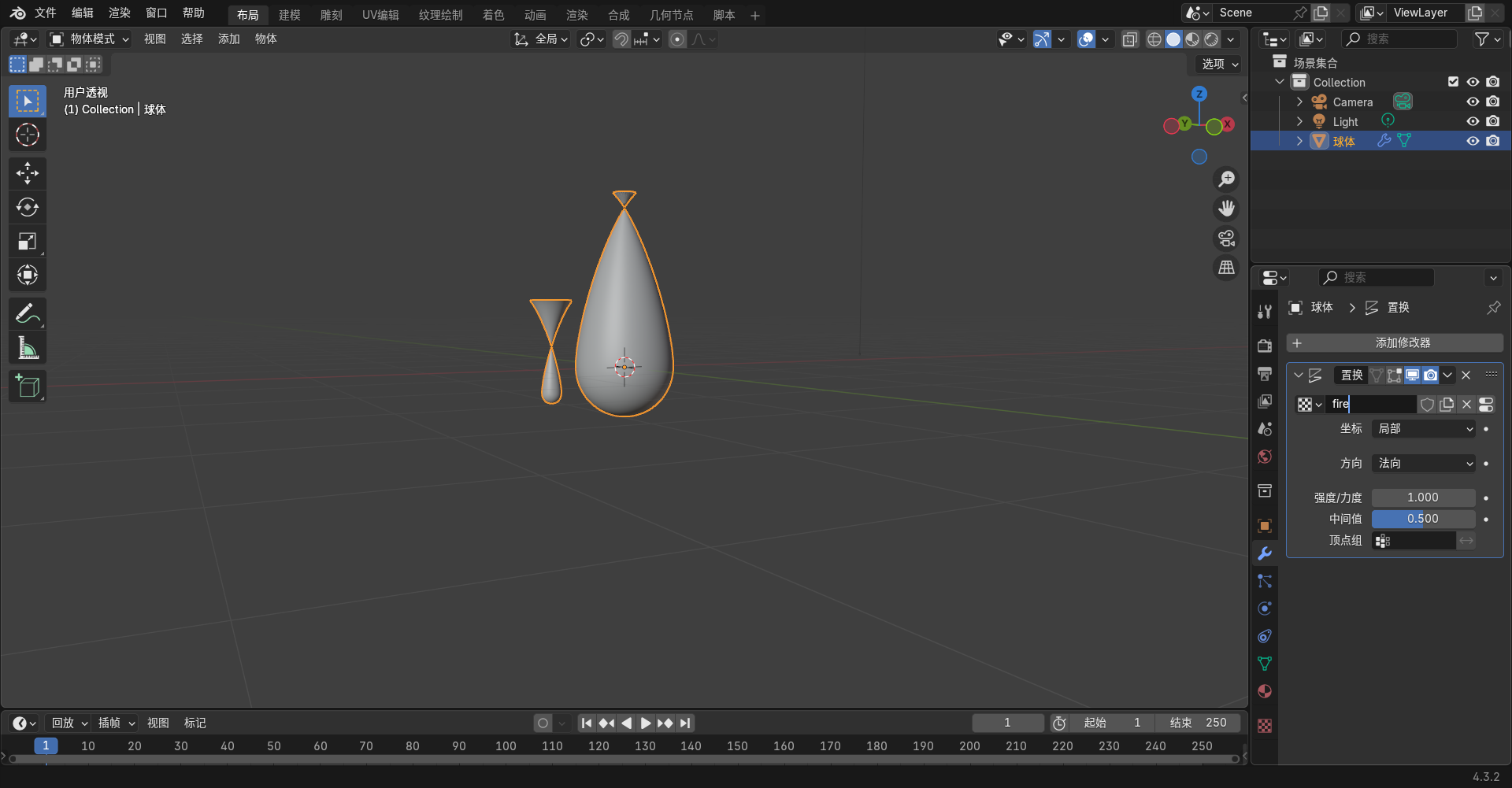
Task: Select the Measure tool
Action: (28, 348)
